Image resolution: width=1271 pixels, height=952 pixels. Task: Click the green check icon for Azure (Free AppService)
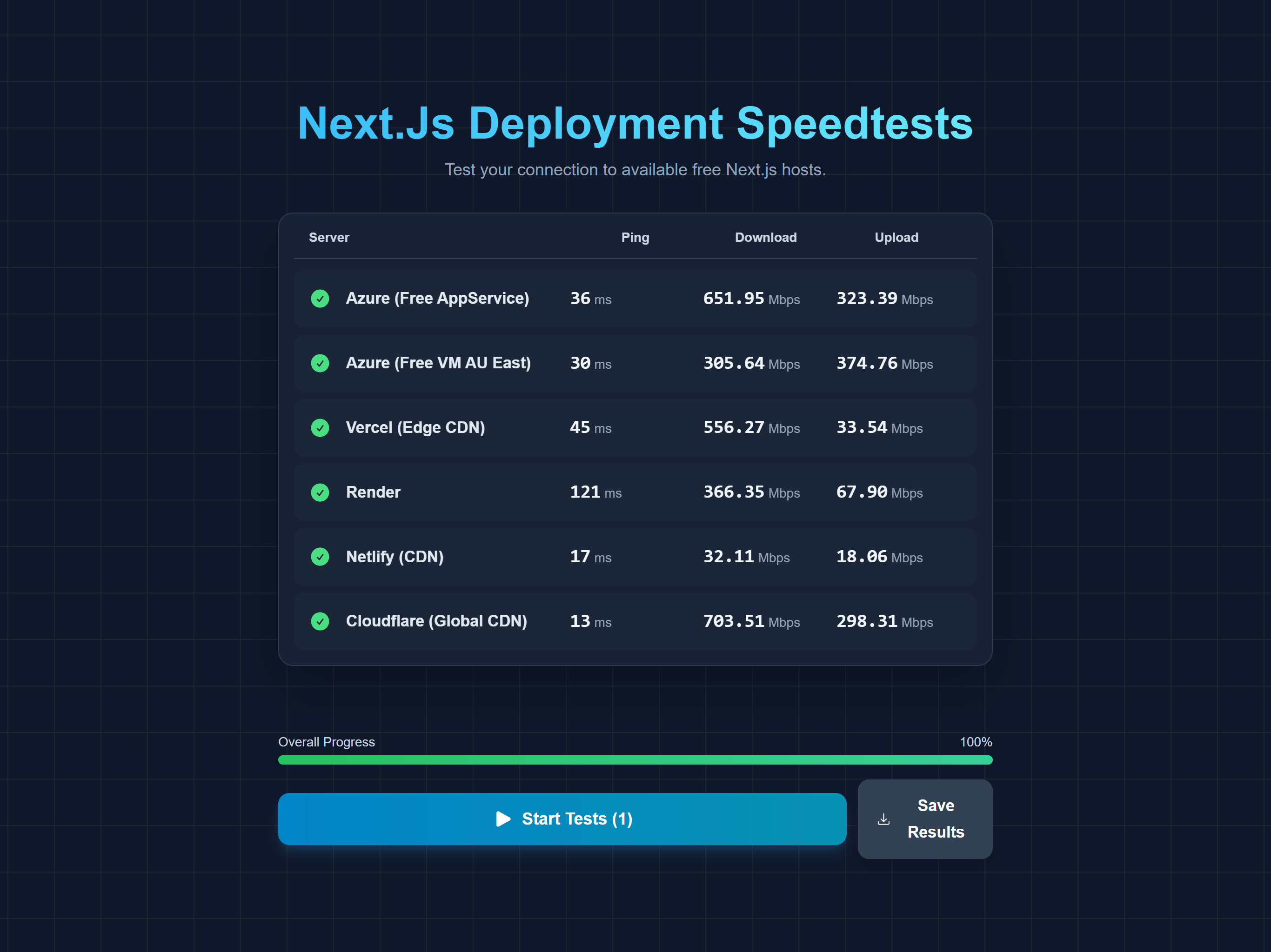click(x=320, y=298)
